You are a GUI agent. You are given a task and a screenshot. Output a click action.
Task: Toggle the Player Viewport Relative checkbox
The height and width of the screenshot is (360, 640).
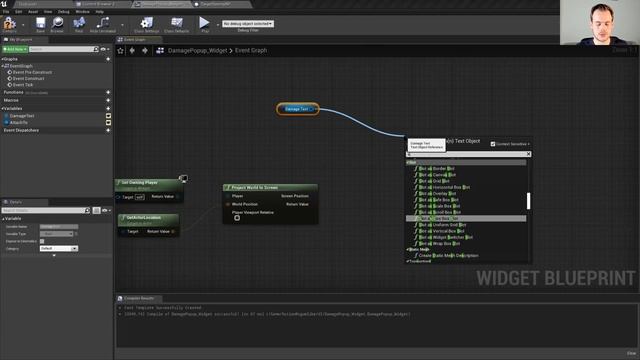coord(237,218)
